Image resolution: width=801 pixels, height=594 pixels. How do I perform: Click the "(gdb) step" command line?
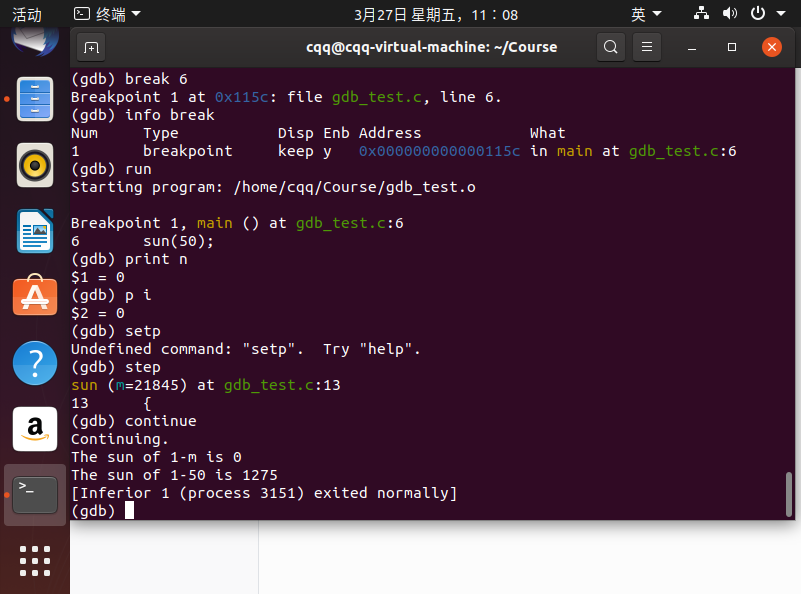(116, 367)
